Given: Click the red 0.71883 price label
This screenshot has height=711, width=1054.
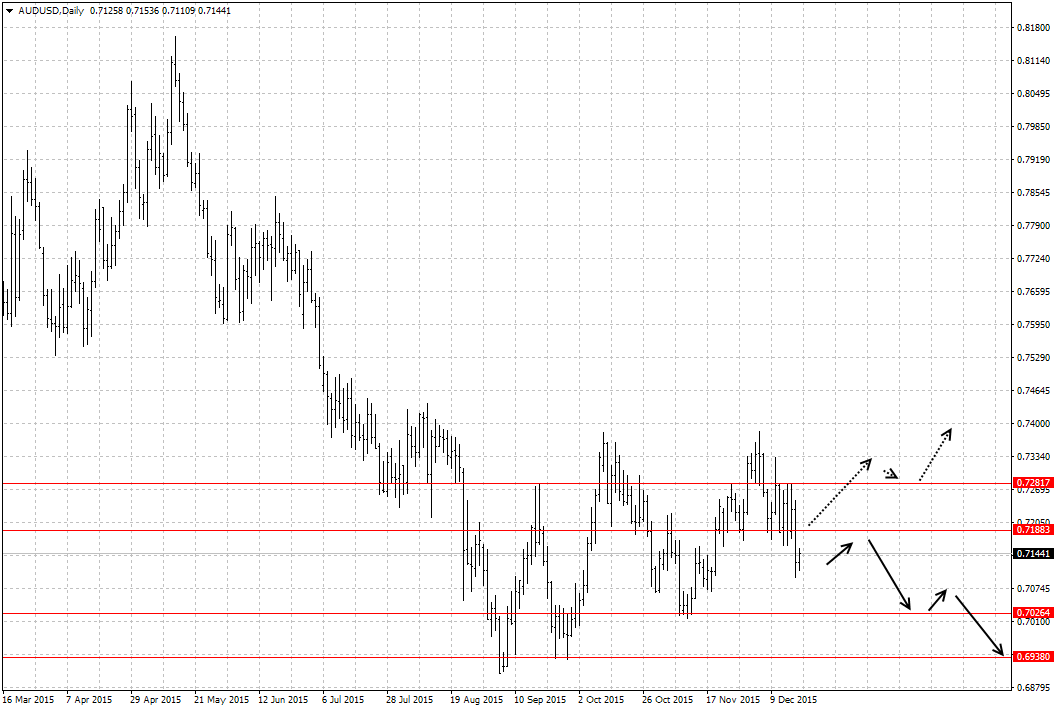Looking at the screenshot, I should 1032,530.
